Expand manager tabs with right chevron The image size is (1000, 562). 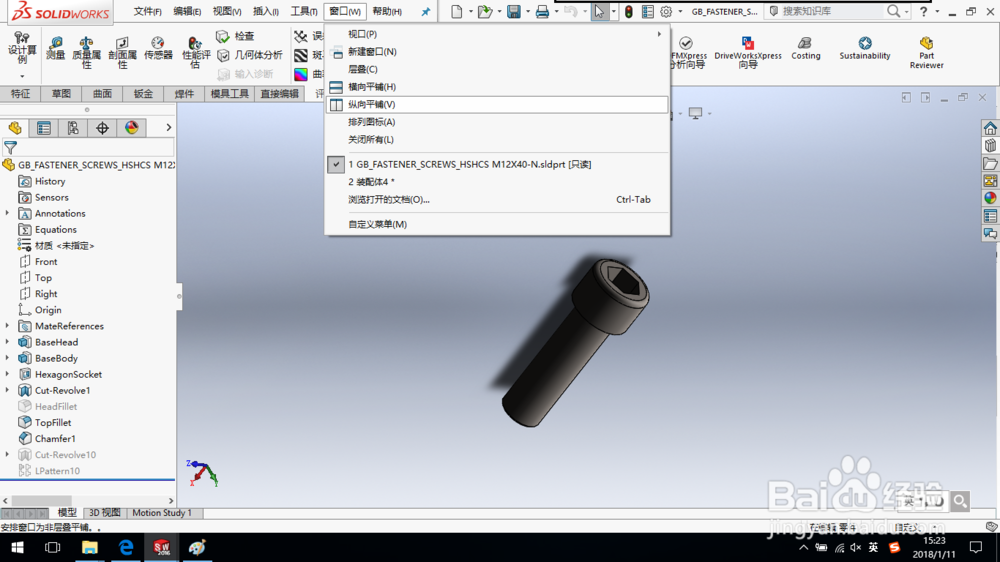[x=168, y=128]
